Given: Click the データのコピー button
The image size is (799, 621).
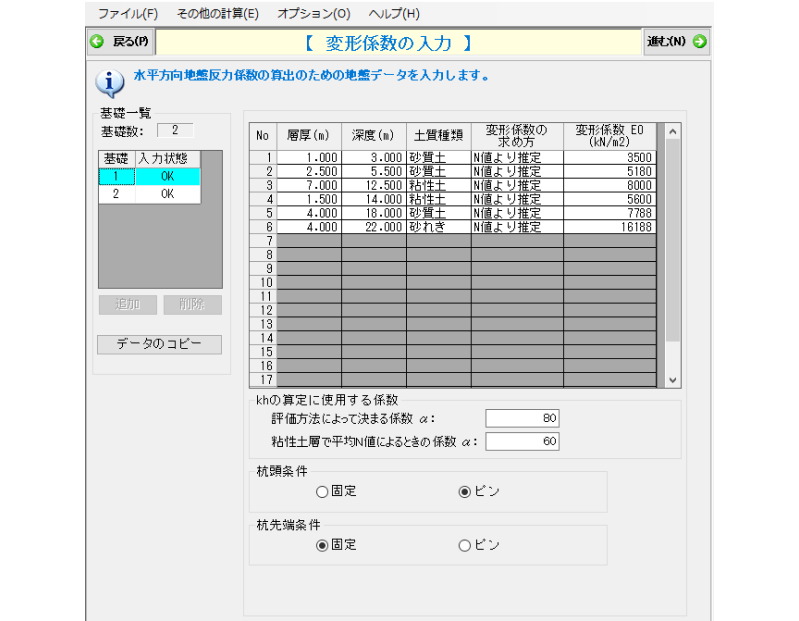Looking at the screenshot, I should pyautogui.click(x=159, y=344).
